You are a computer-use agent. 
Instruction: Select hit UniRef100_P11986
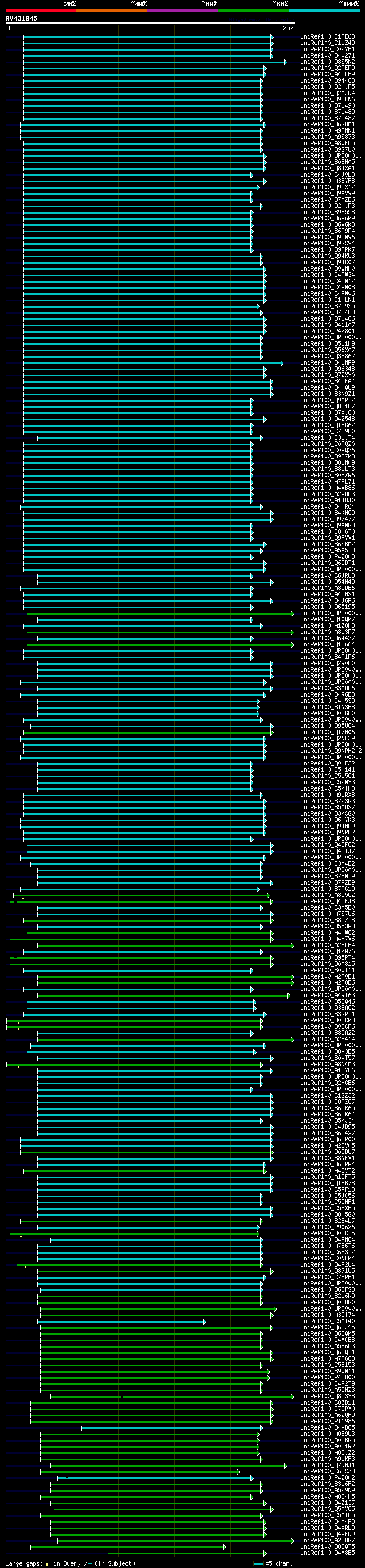click(x=327, y=1421)
